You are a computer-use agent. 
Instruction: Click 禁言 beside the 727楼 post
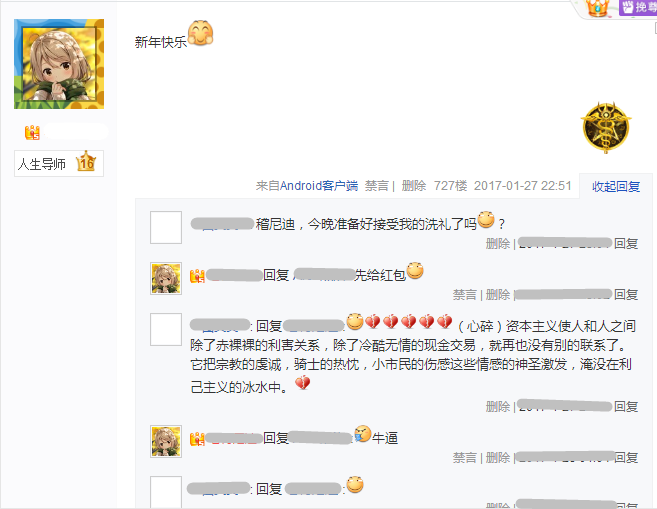(x=377, y=186)
